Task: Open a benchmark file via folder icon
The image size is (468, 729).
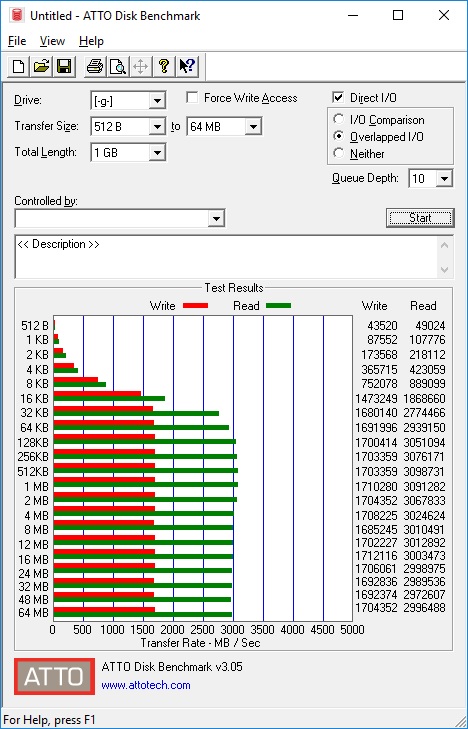Action: coord(41,66)
